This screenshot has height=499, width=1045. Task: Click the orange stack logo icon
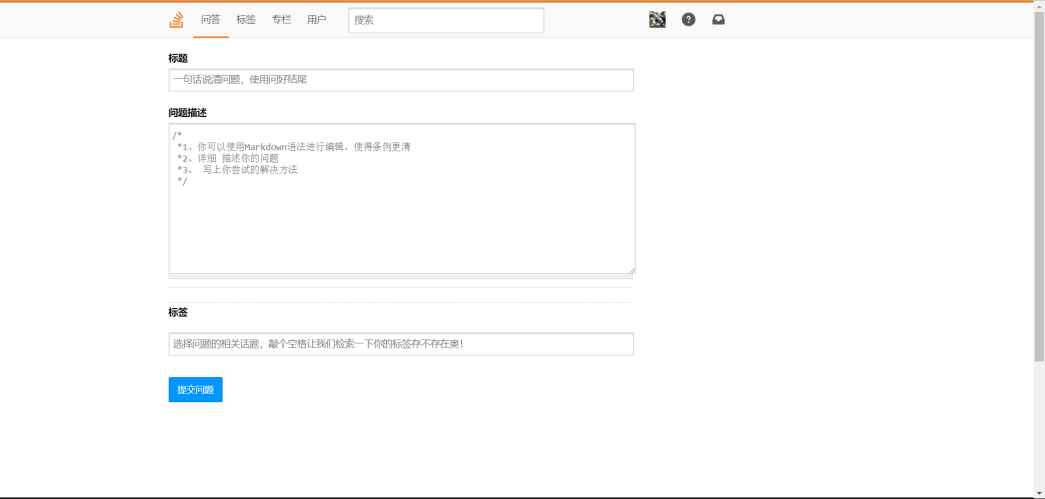[x=176, y=20]
